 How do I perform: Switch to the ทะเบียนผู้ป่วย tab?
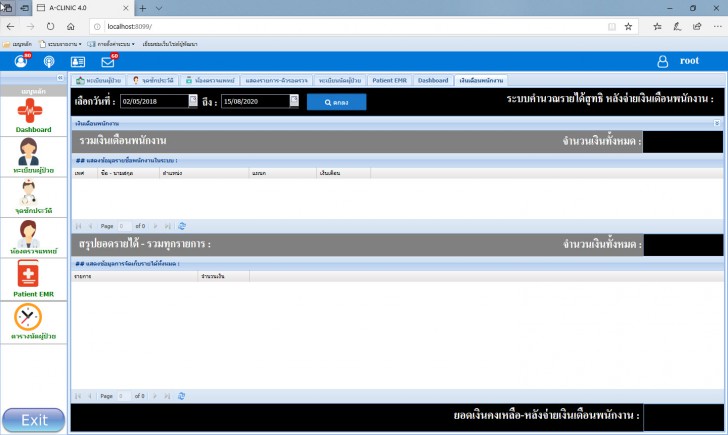point(98,80)
